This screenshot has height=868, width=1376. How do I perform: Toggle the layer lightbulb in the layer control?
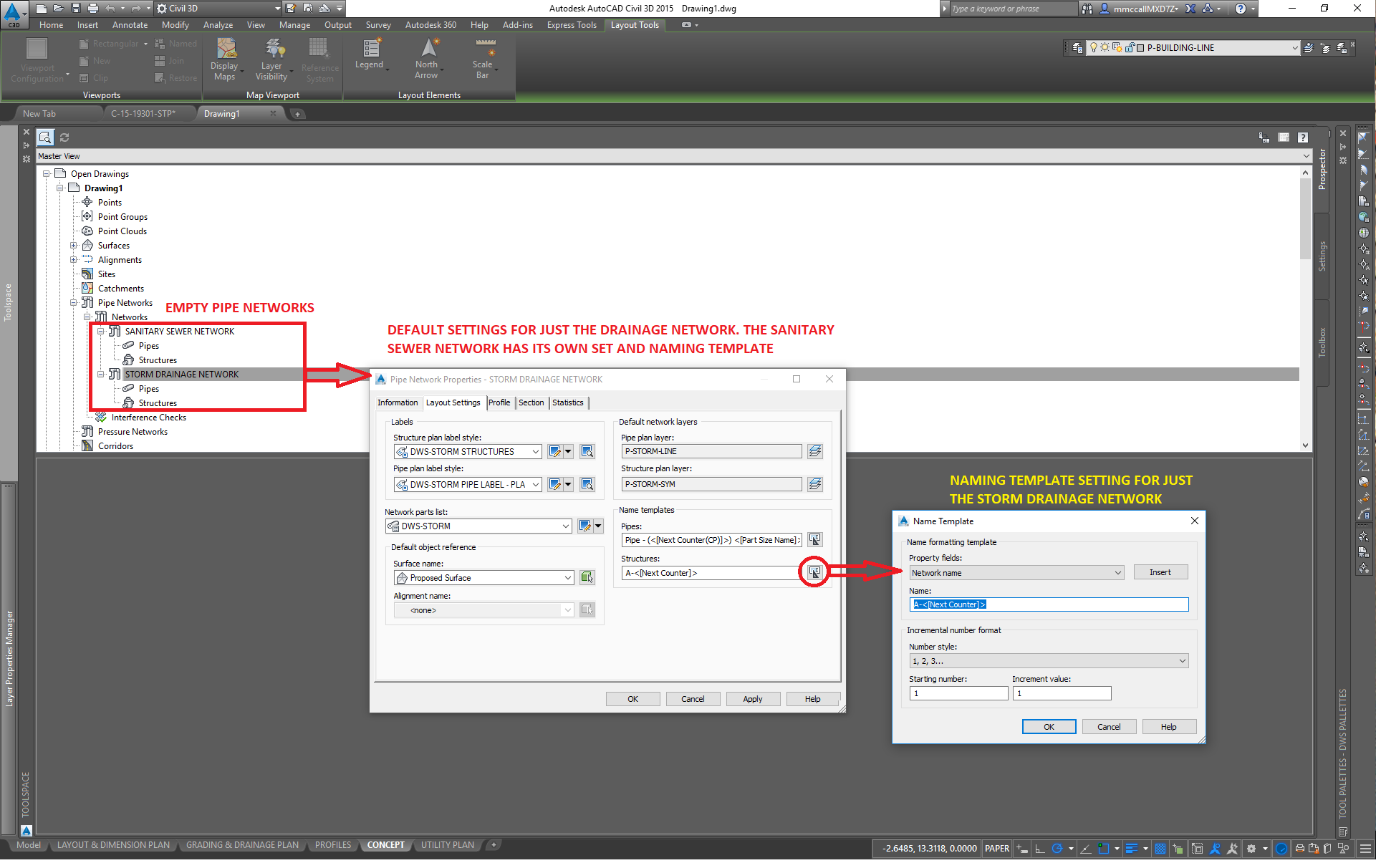1094,47
